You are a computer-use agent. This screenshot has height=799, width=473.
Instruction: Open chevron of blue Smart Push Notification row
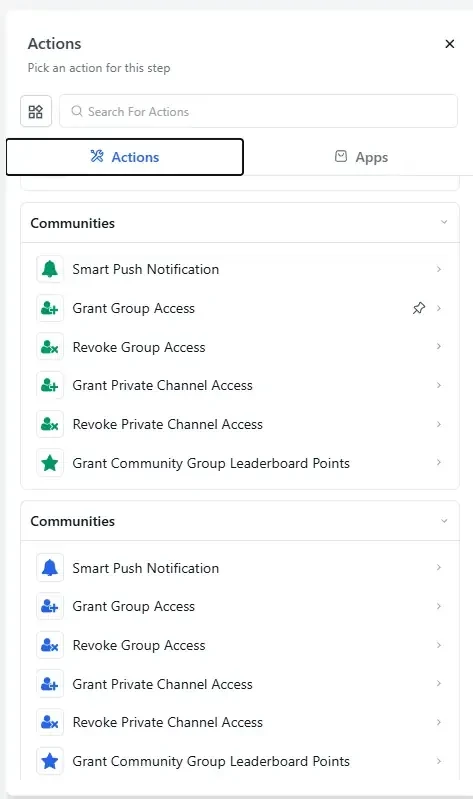click(439, 567)
